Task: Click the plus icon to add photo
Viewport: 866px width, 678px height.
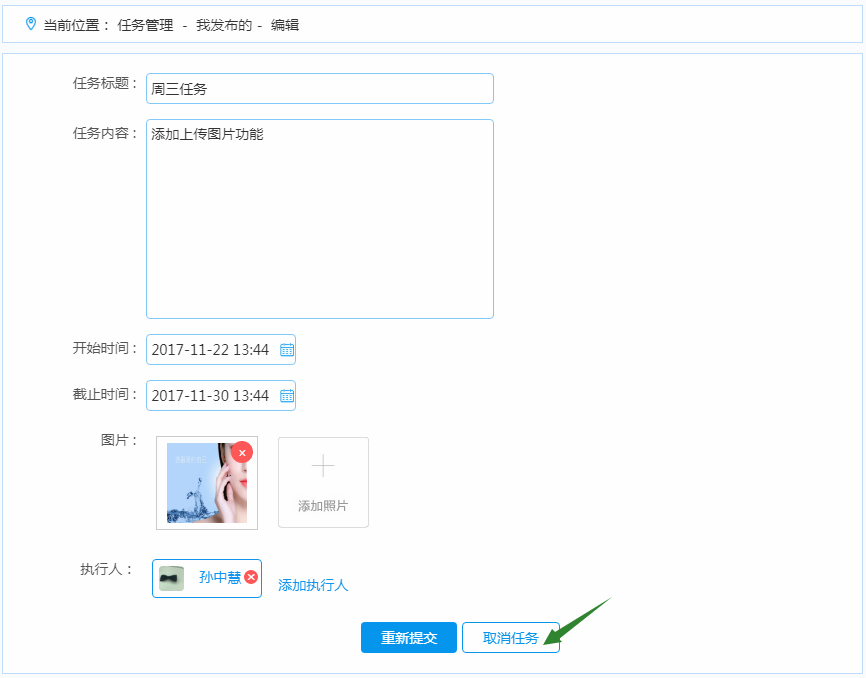Action: click(x=323, y=466)
